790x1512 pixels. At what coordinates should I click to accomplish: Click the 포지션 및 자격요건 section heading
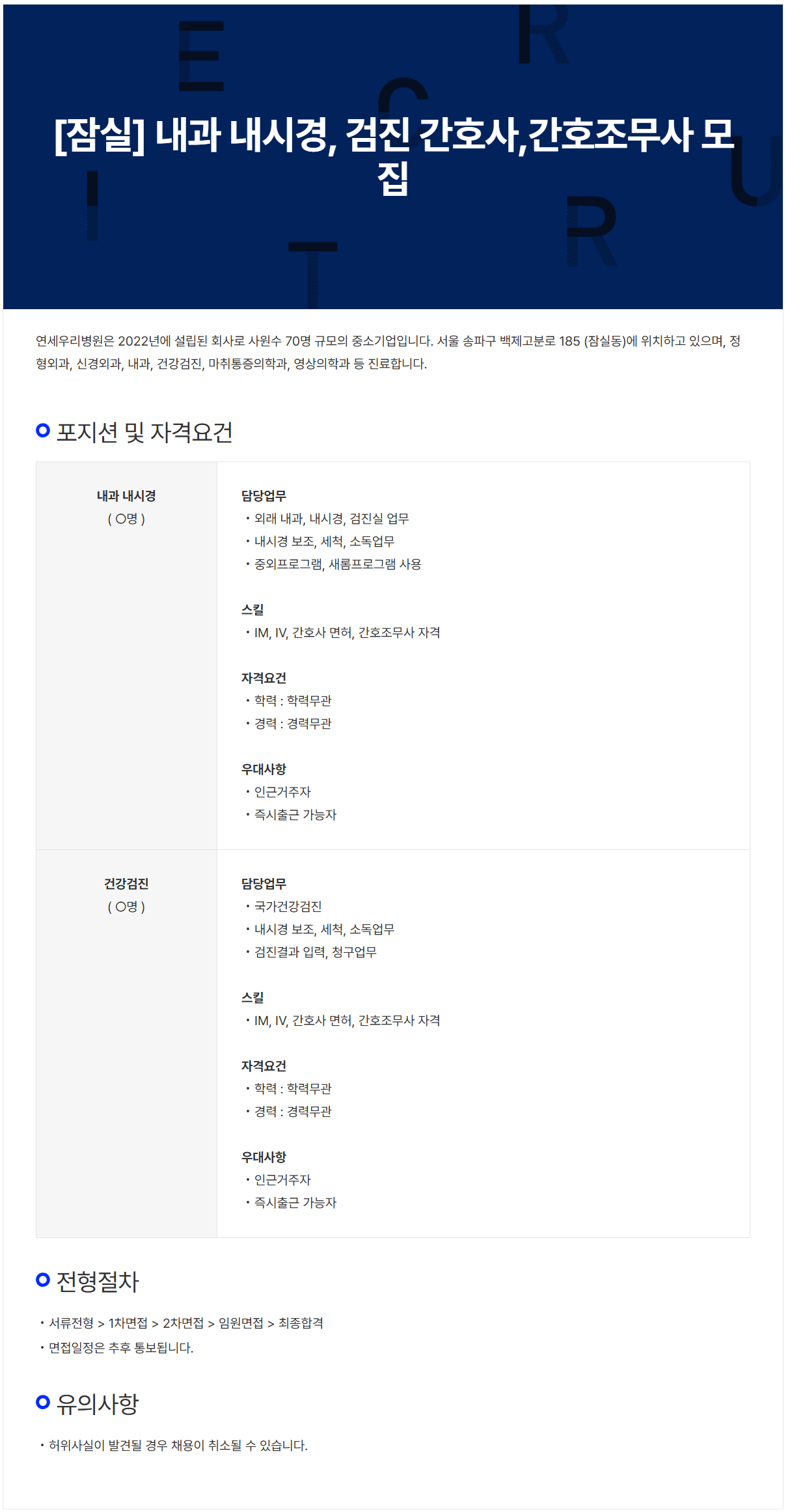(144, 432)
